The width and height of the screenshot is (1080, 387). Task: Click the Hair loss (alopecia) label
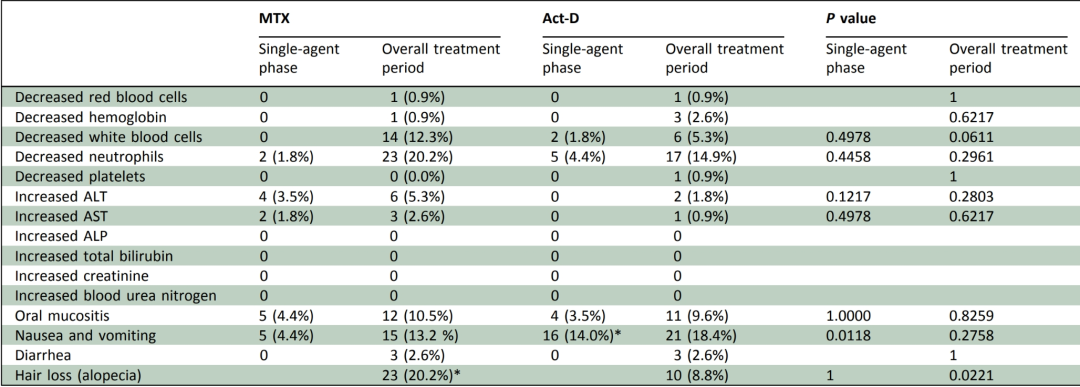[80, 377]
